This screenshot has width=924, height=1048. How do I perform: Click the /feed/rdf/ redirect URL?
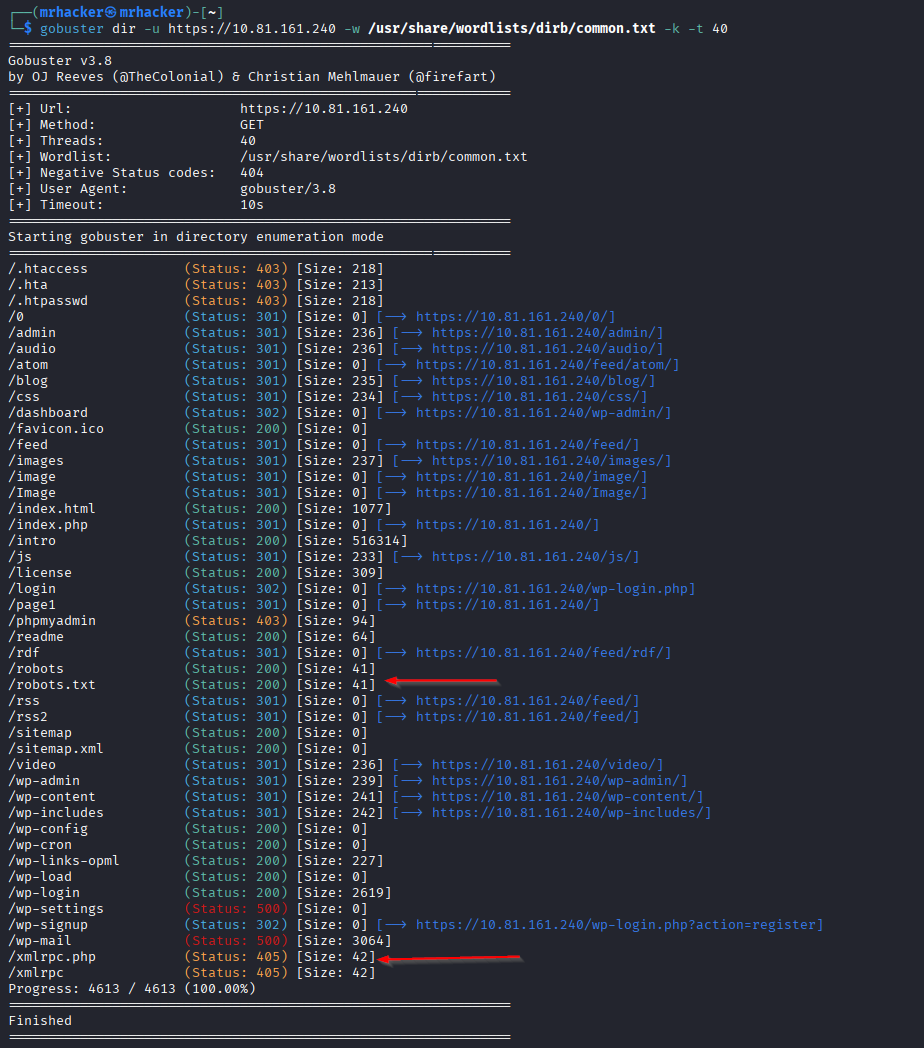pos(543,653)
